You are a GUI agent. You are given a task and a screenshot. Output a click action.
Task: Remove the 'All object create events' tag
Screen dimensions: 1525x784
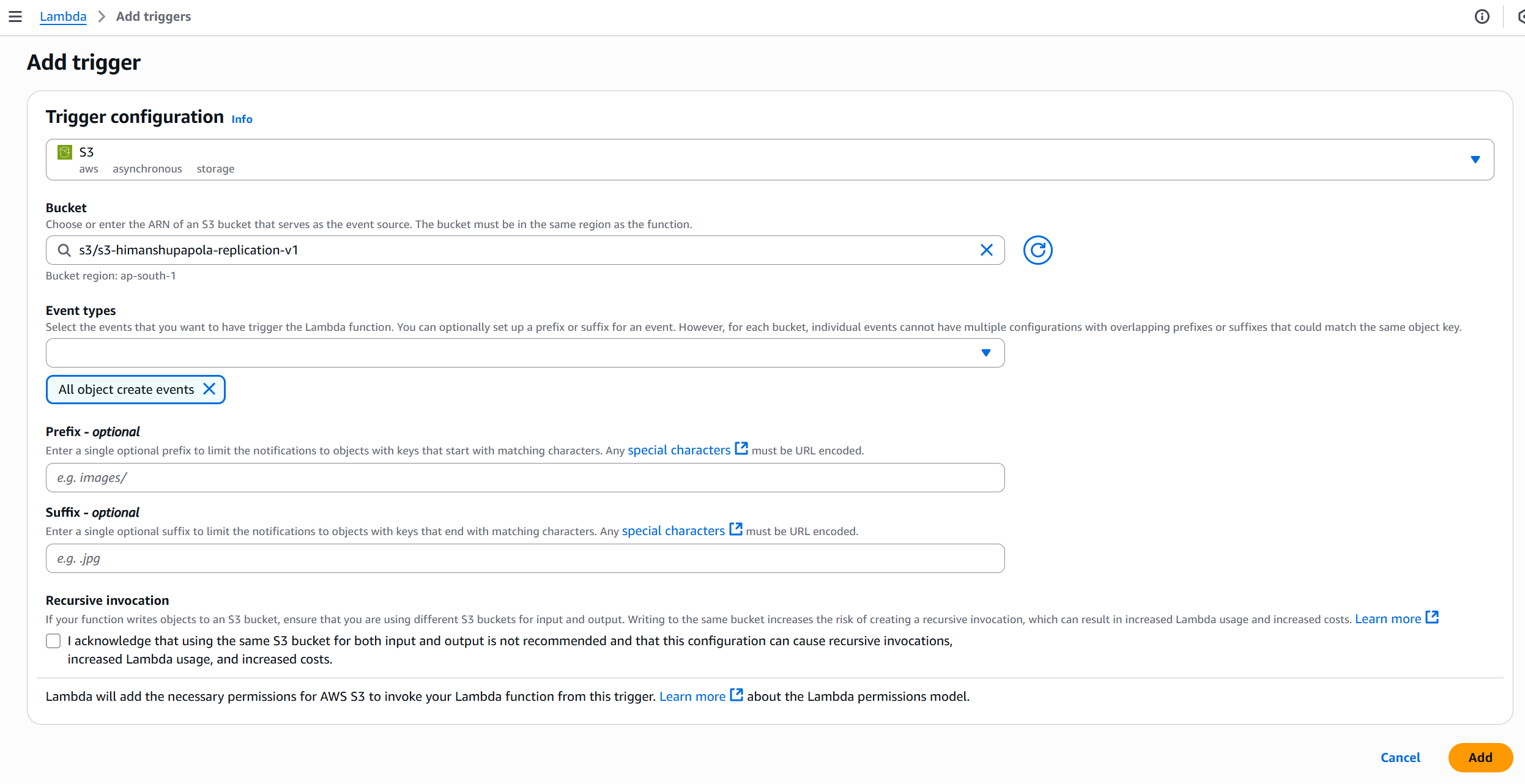pos(209,390)
